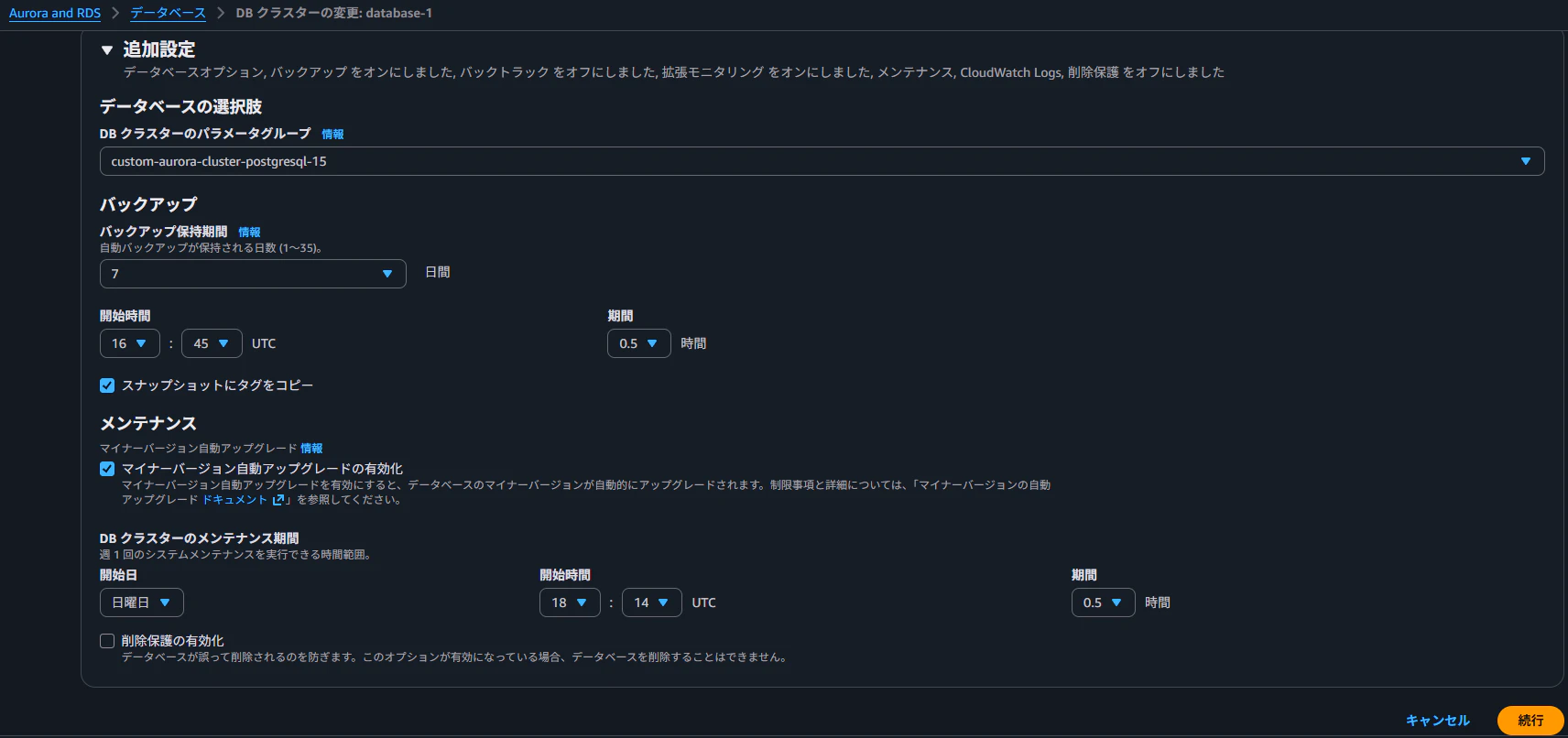Screen dimensions: 1568x738
Task: Click the DB クラスターのメンテナンス期間 label
Action: pyautogui.click(x=200, y=537)
